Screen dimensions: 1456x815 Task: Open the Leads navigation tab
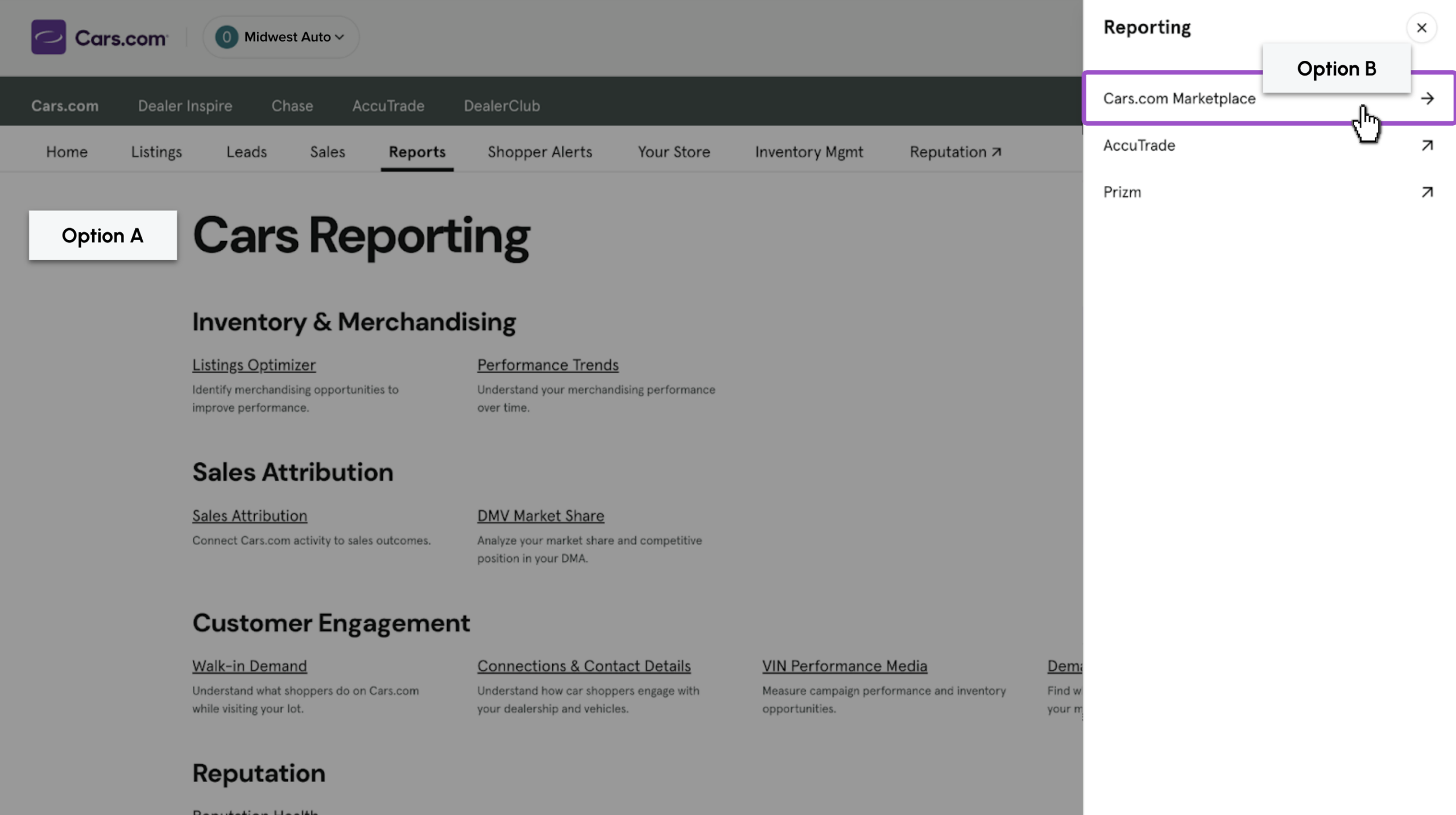pyautogui.click(x=246, y=152)
